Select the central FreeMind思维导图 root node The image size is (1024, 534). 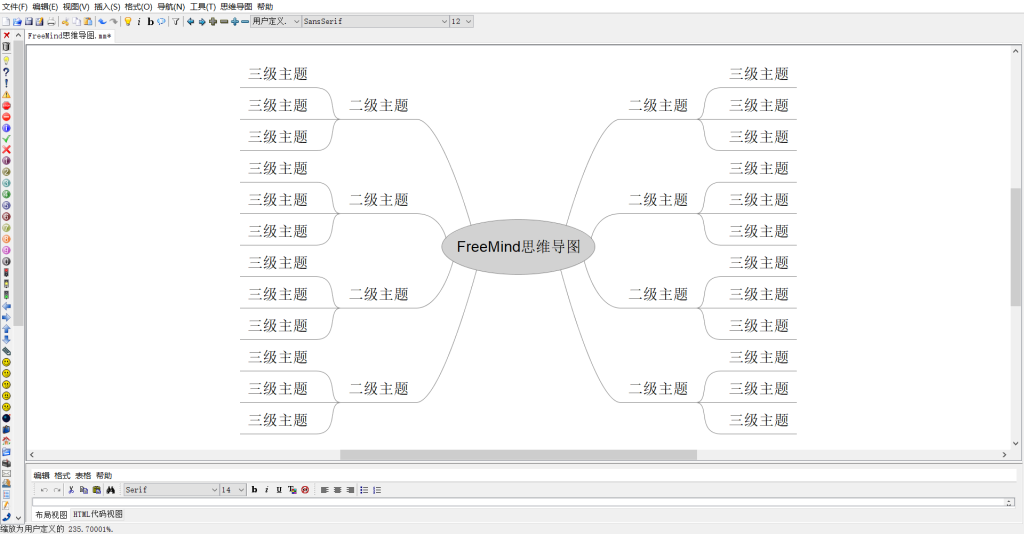pyautogui.click(x=519, y=247)
